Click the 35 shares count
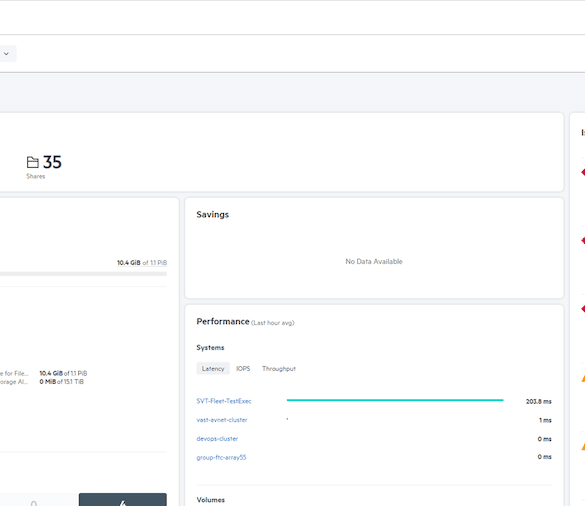The image size is (585, 506). click(52, 162)
